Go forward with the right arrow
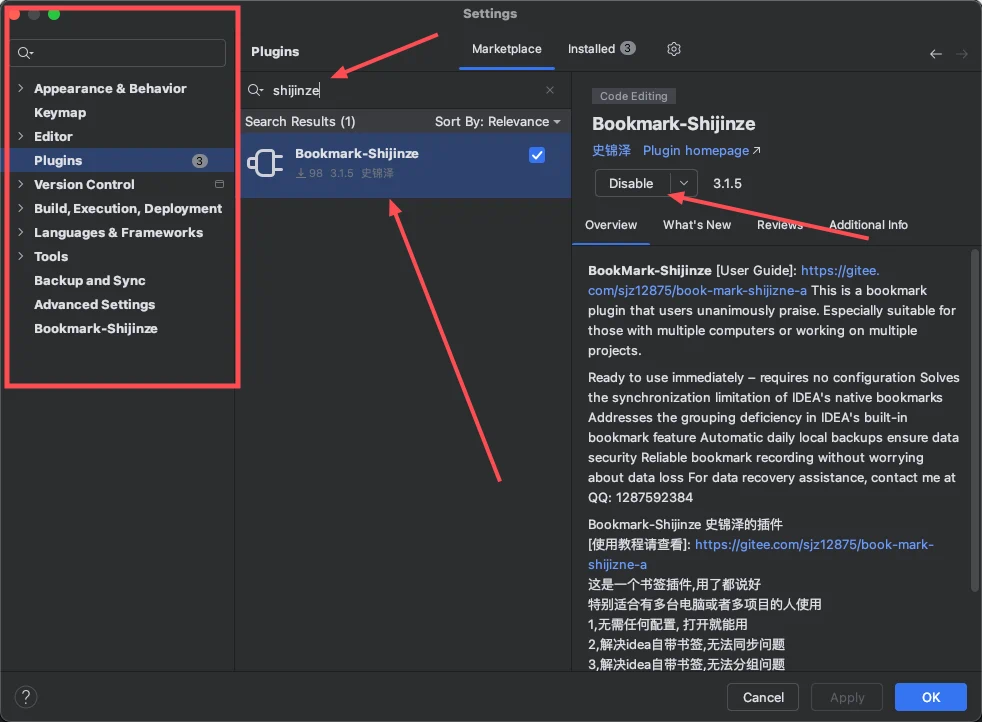 click(961, 54)
